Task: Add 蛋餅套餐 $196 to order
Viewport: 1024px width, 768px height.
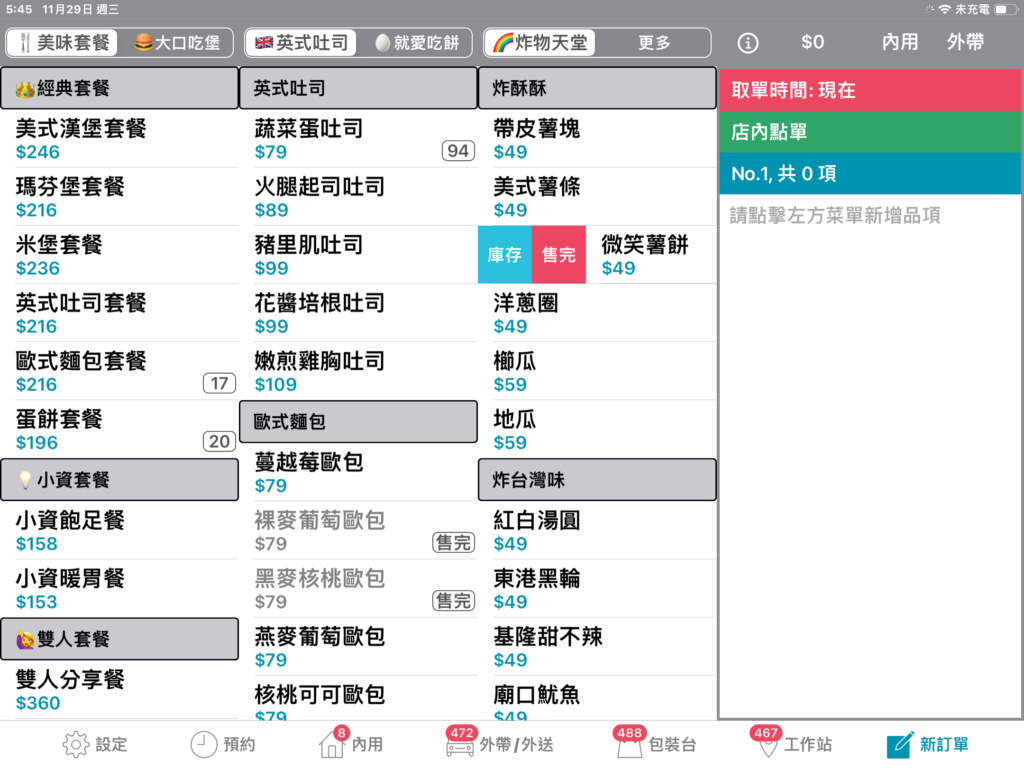Action: click(x=120, y=430)
